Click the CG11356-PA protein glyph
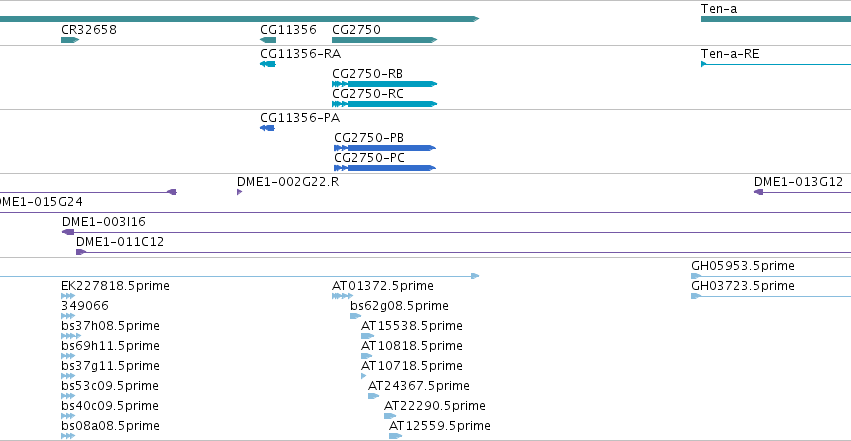The height and width of the screenshot is (441, 851). click(x=267, y=128)
